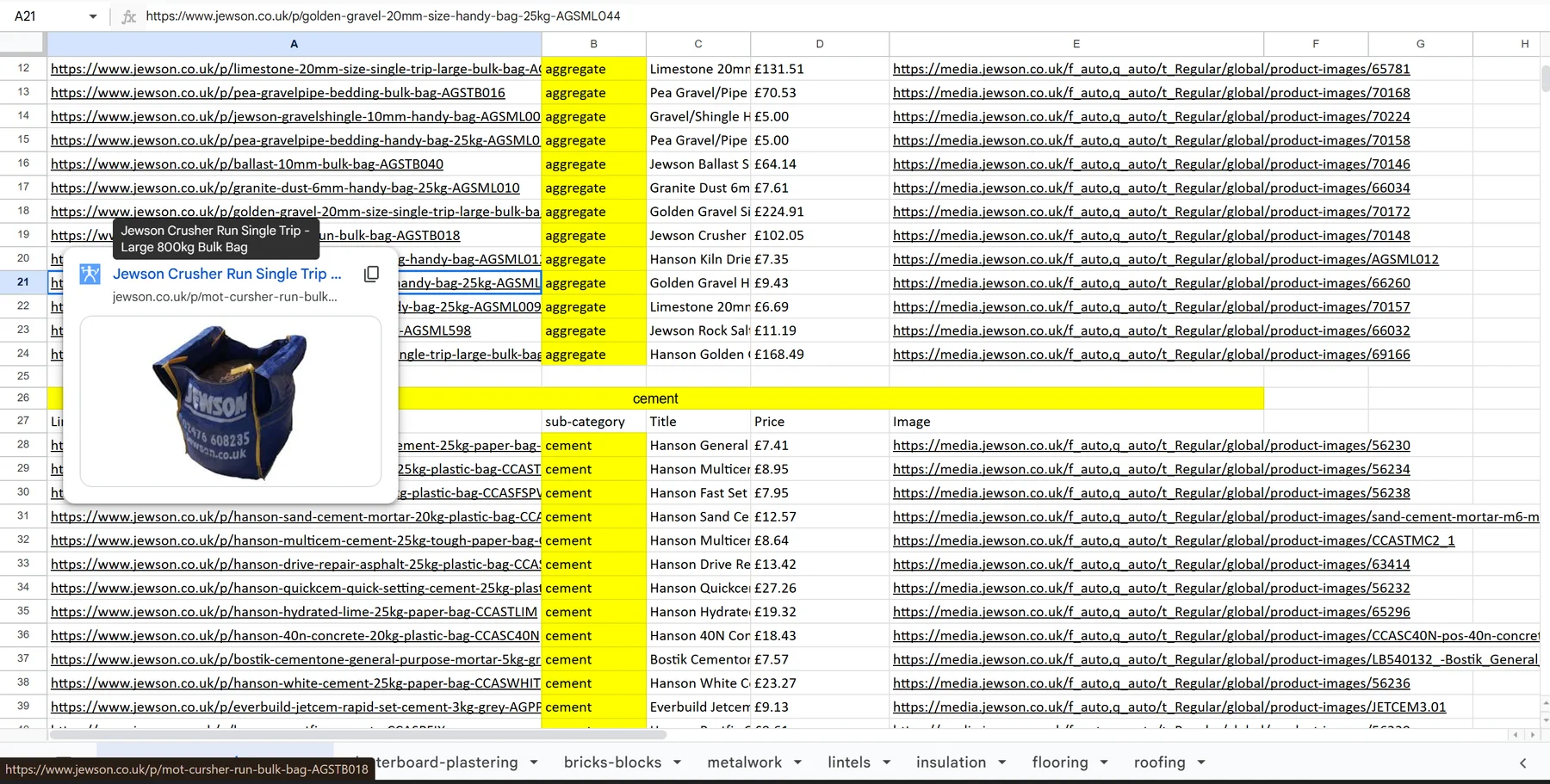This screenshot has height=784, width=1550.
Task: Select column G header
Action: pos(1420,44)
